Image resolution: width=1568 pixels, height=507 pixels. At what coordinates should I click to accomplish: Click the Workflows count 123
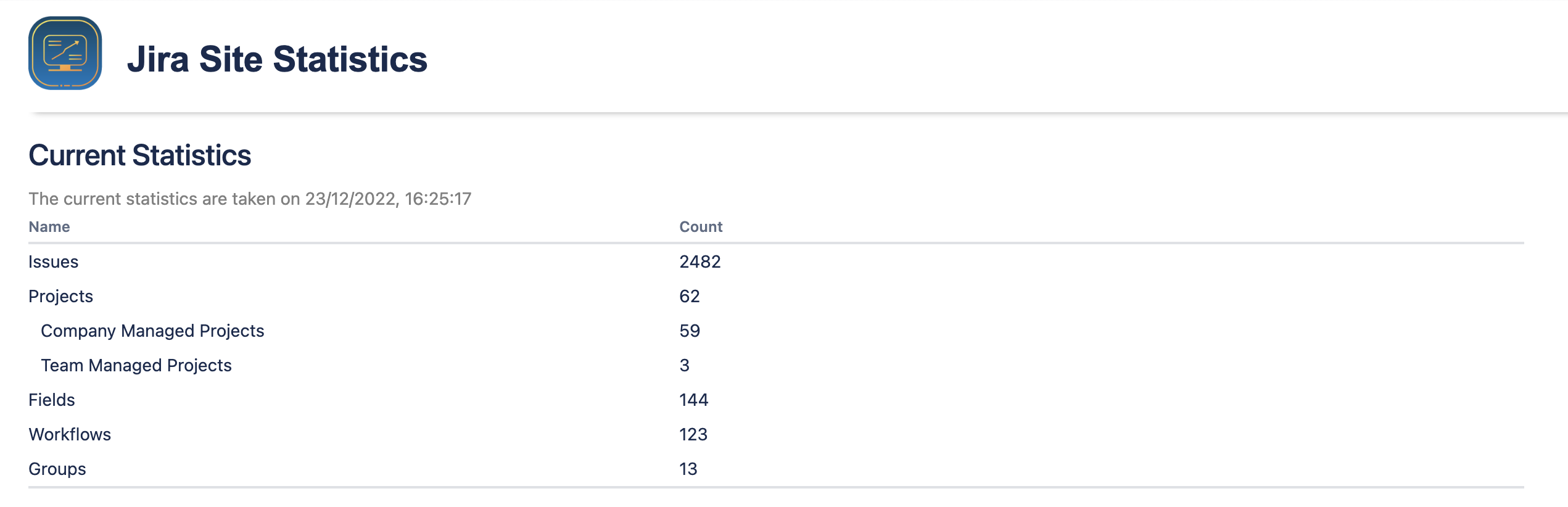pyautogui.click(x=693, y=435)
